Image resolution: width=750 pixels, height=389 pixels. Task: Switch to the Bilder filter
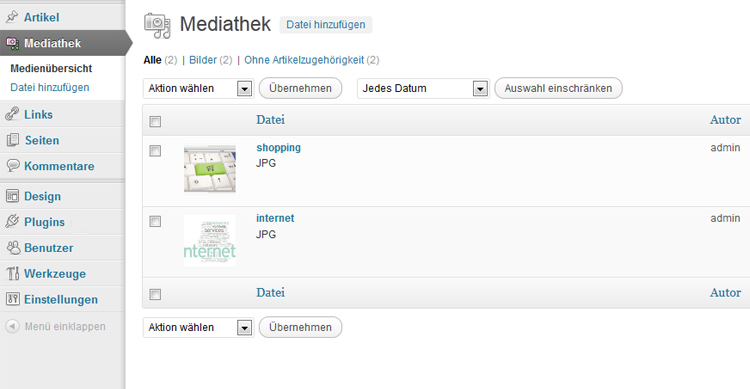[x=203, y=60]
